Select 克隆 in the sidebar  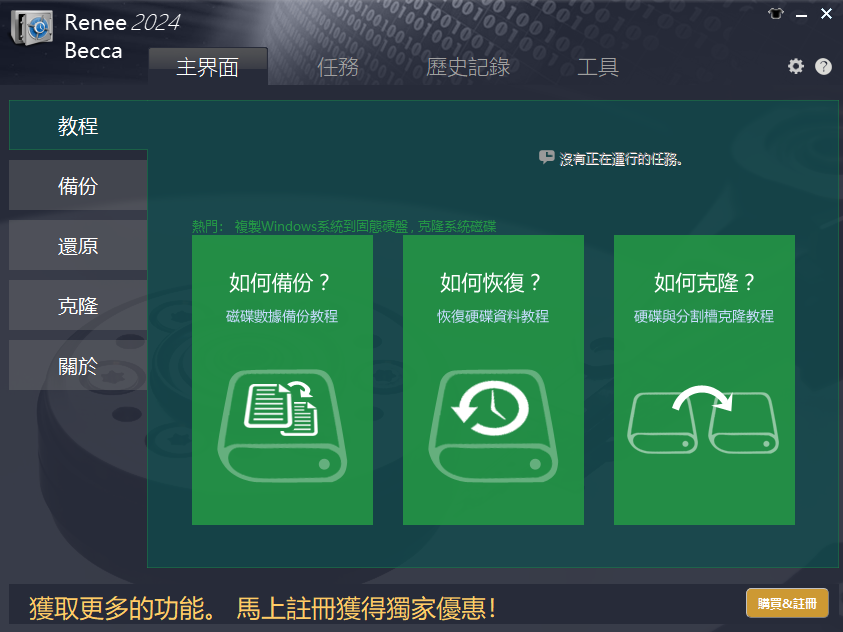pos(78,305)
